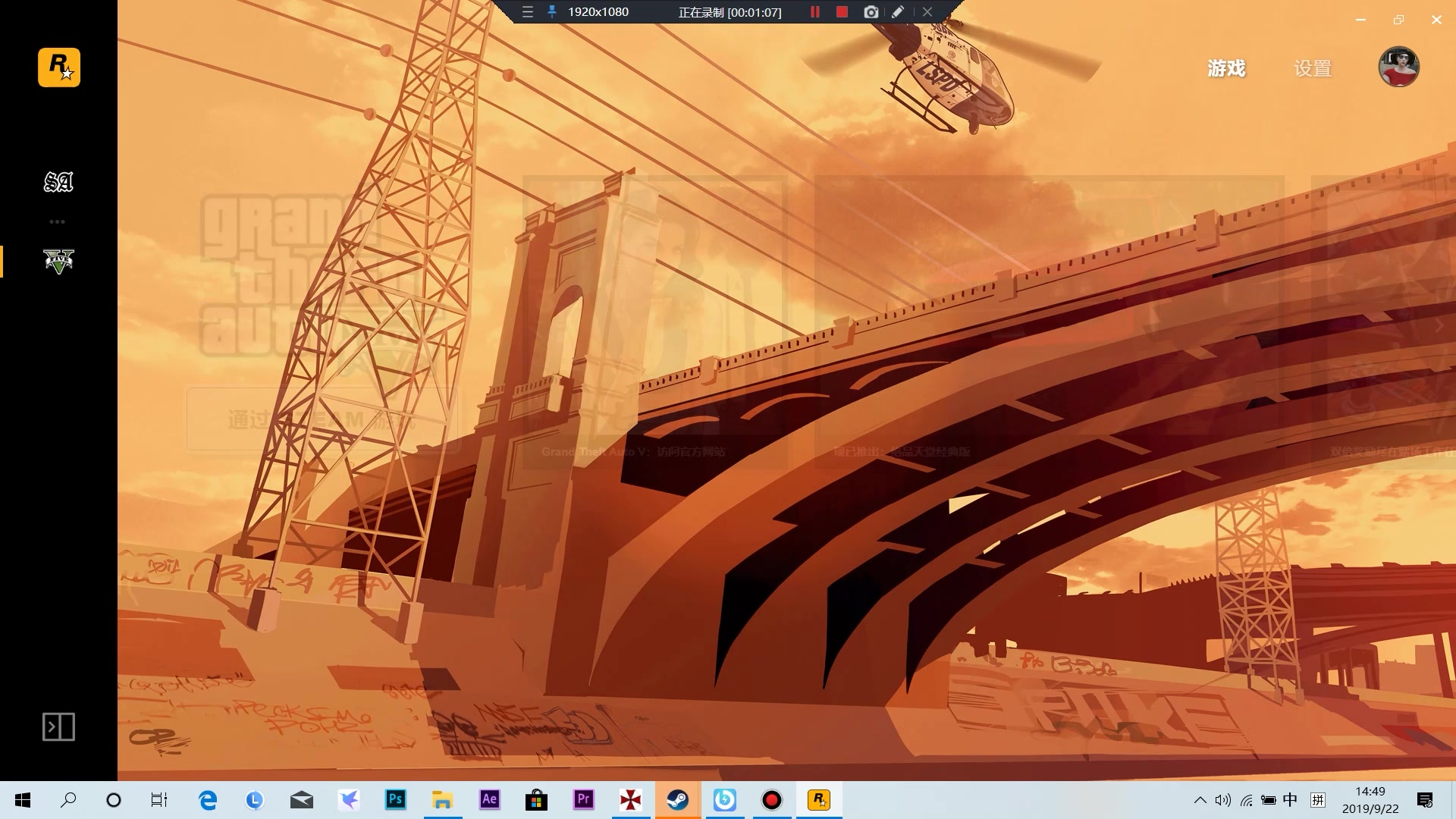Open the user profile avatar
Viewport: 1456px width, 819px height.
click(1398, 67)
